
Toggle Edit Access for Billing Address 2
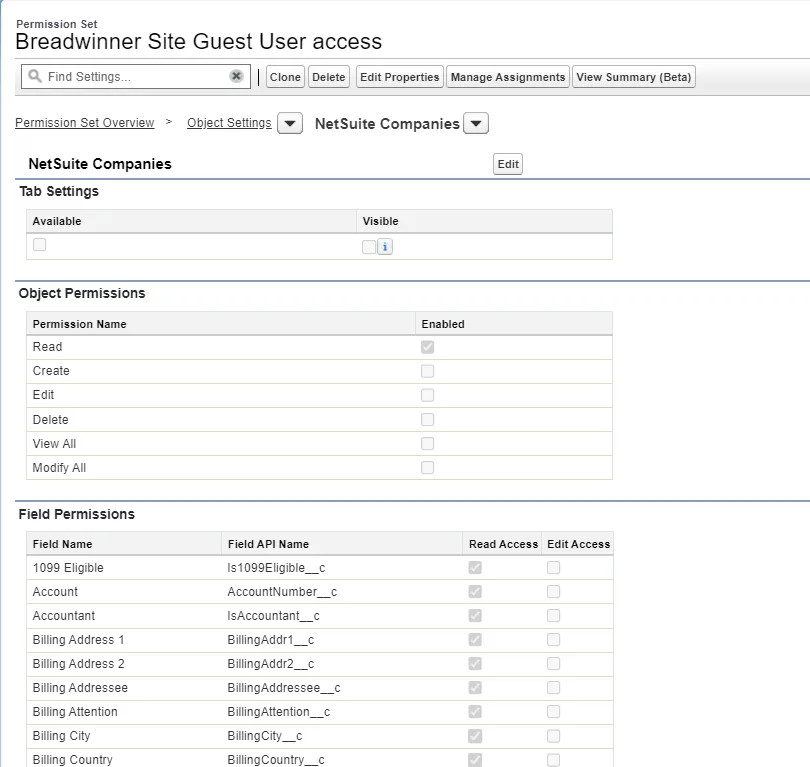click(553, 664)
